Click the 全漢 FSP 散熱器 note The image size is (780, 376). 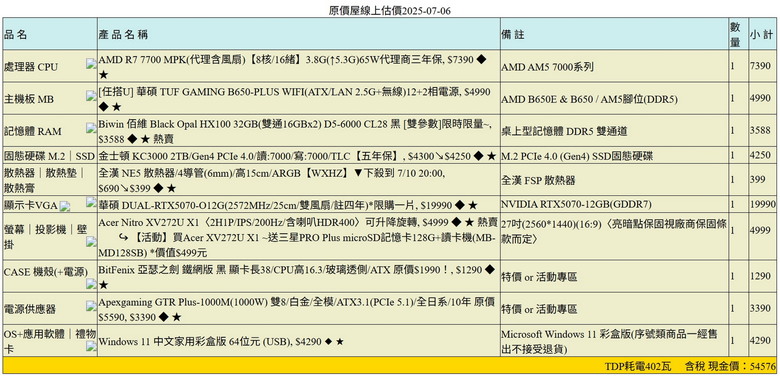pyautogui.click(x=538, y=180)
